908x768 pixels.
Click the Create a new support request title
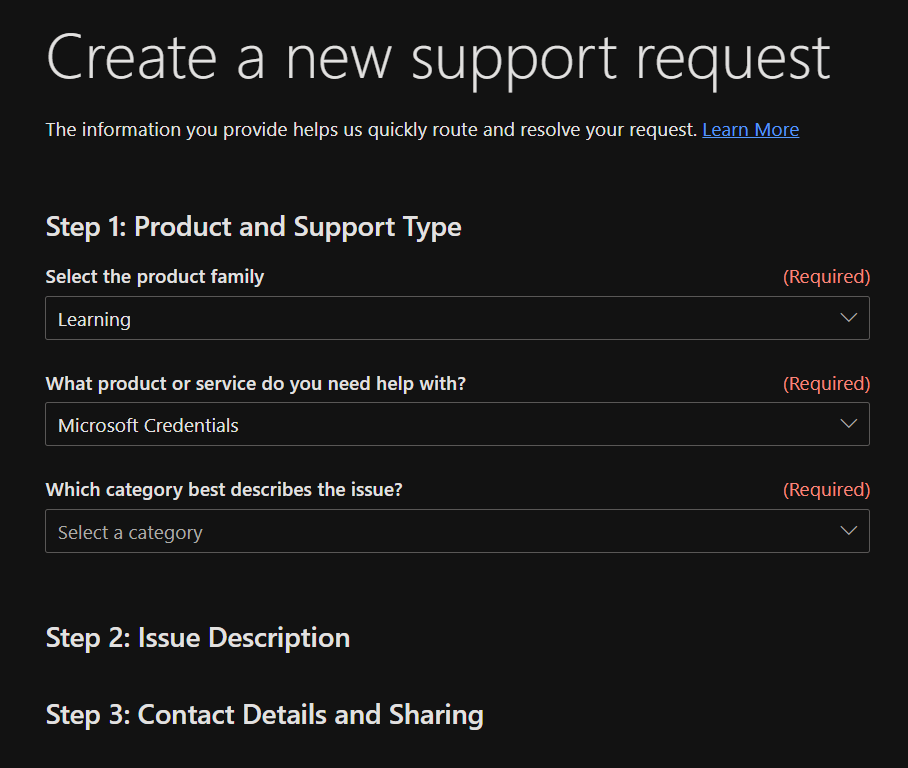[x=438, y=57]
